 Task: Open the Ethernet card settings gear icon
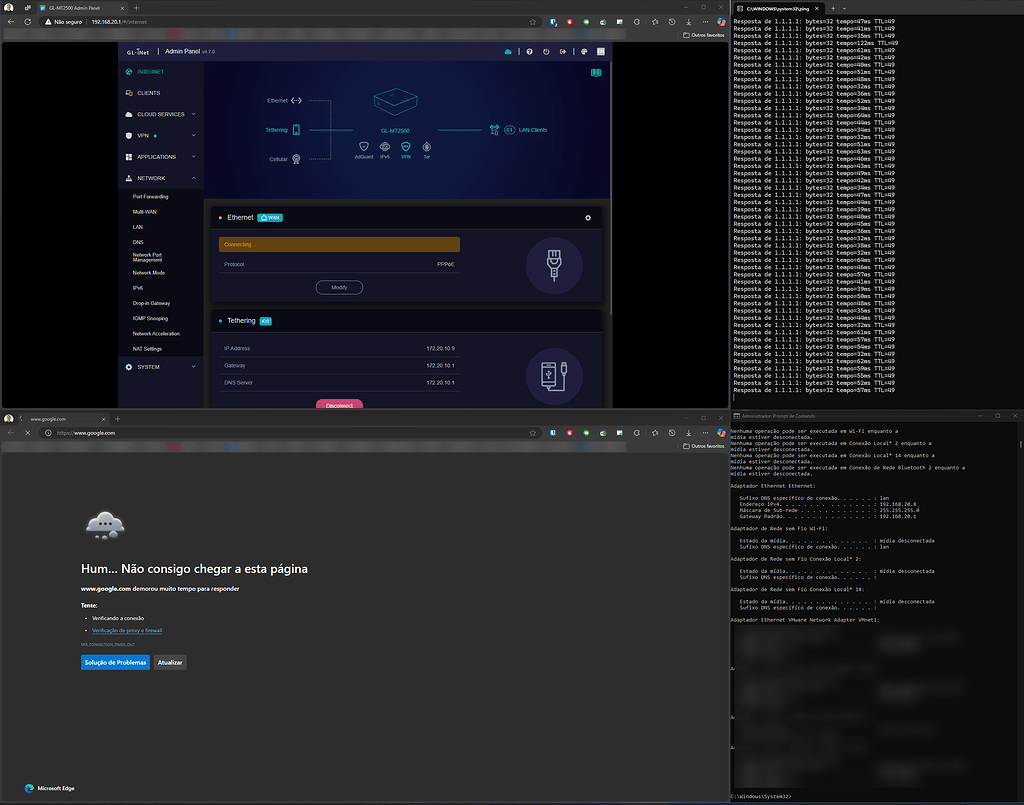click(588, 217)
